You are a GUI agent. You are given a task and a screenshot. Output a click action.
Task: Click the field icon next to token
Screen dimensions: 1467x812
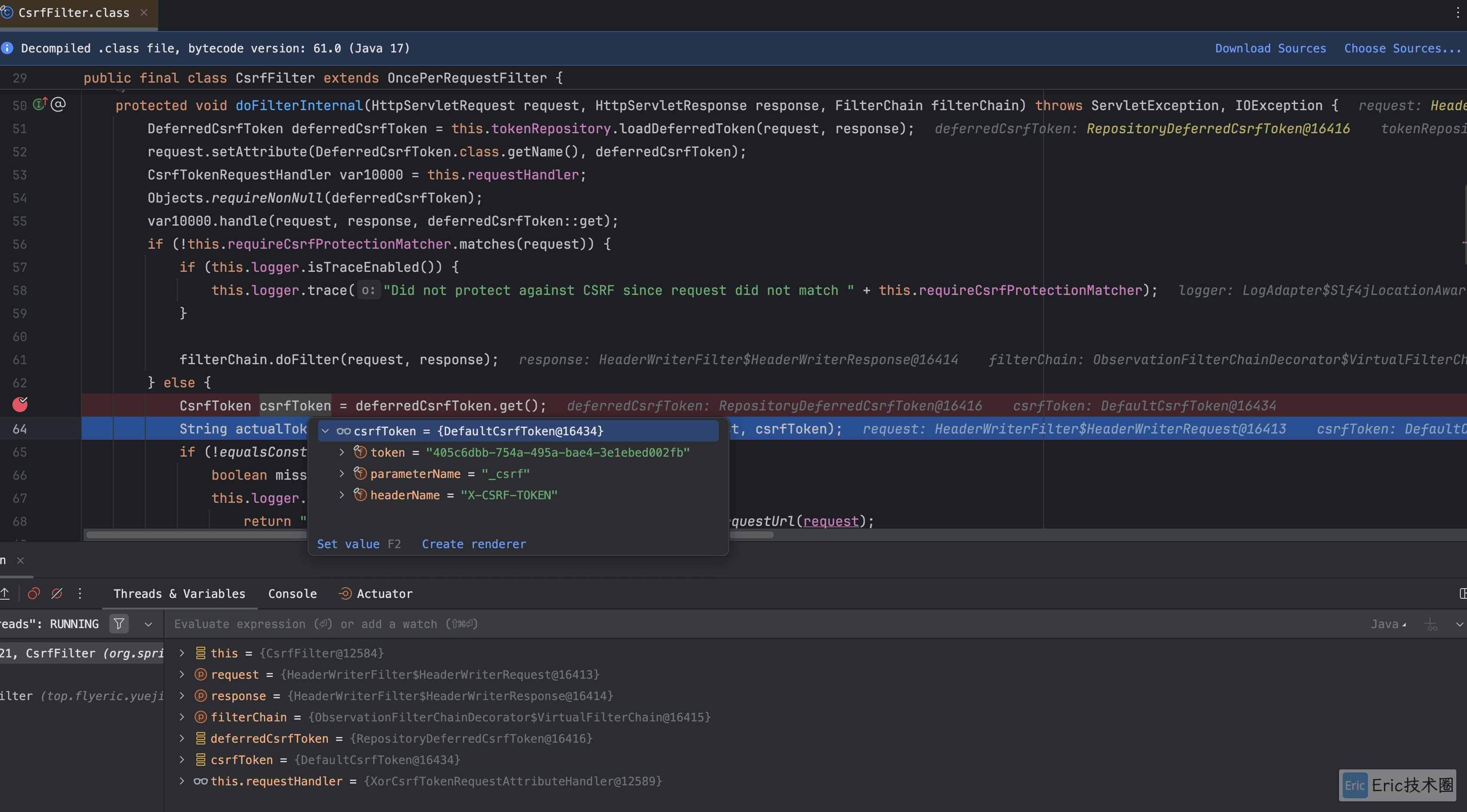point(360,452)
